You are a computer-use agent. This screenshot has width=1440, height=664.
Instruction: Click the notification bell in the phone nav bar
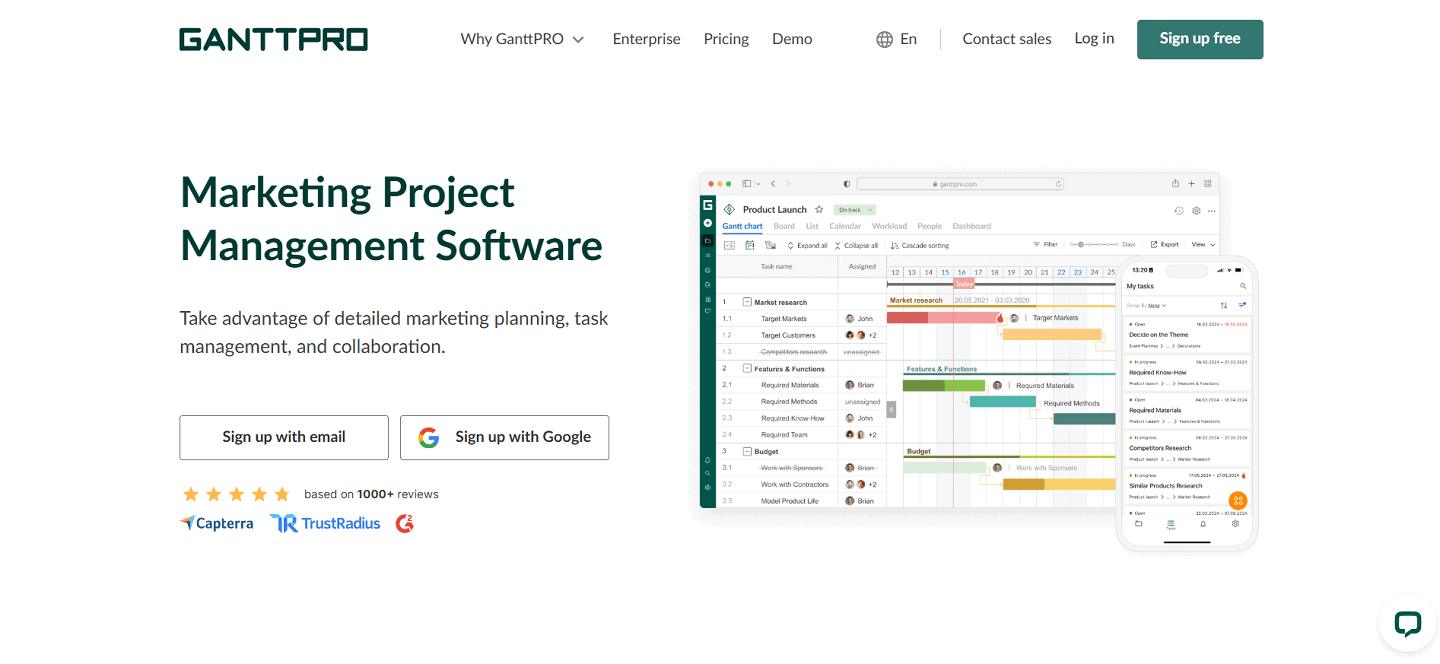pyautogui.click(x=1202, y=525)
